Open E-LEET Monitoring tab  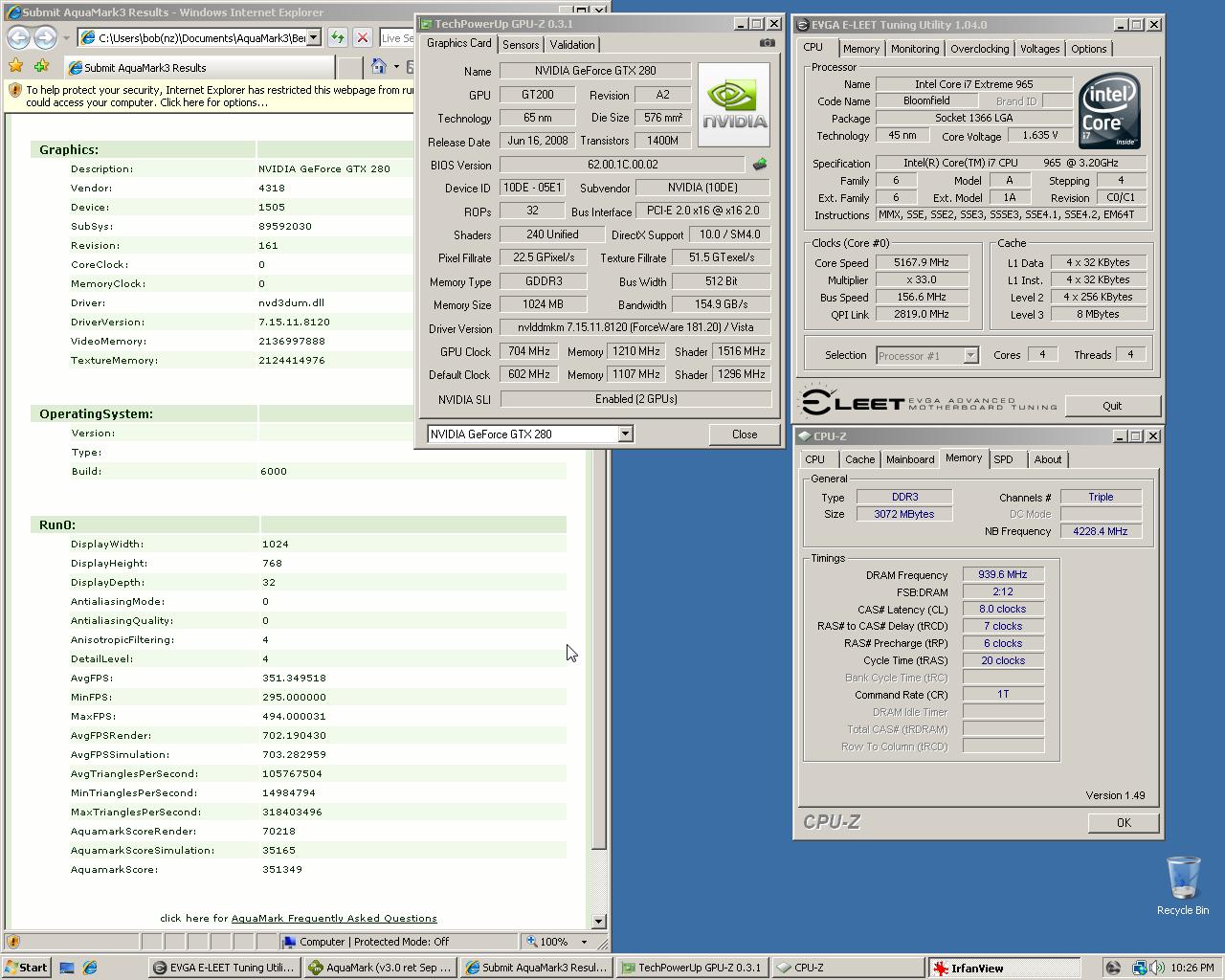point(915,49)
